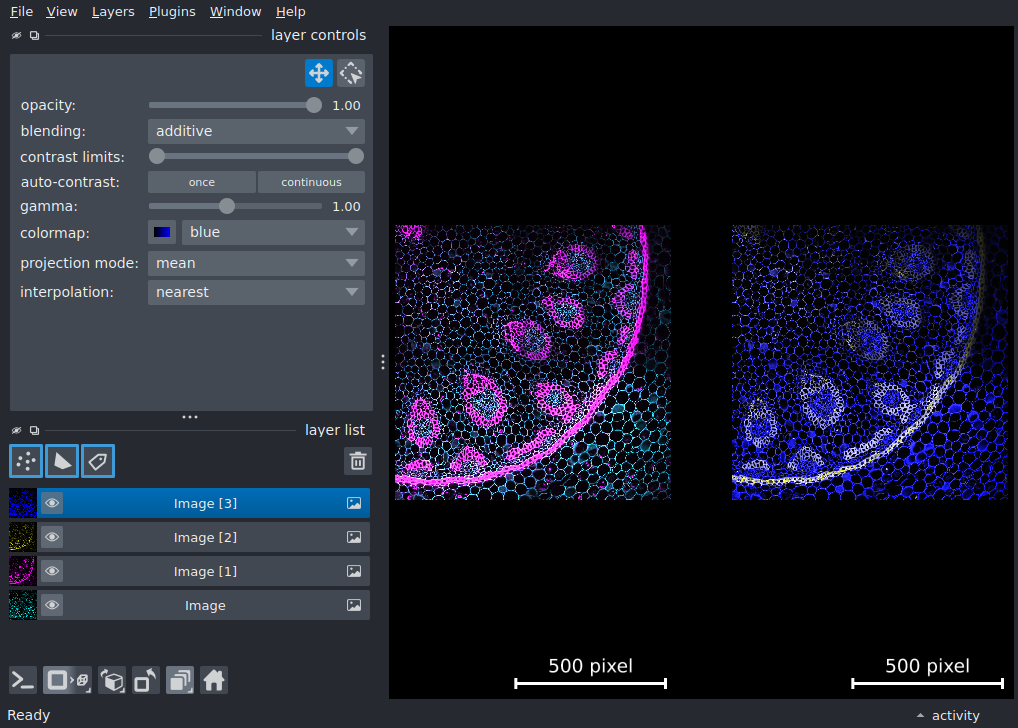Screen dimensions: 1018x728
Task: Hide the Image [3] layer
Action: coord(52,503)
